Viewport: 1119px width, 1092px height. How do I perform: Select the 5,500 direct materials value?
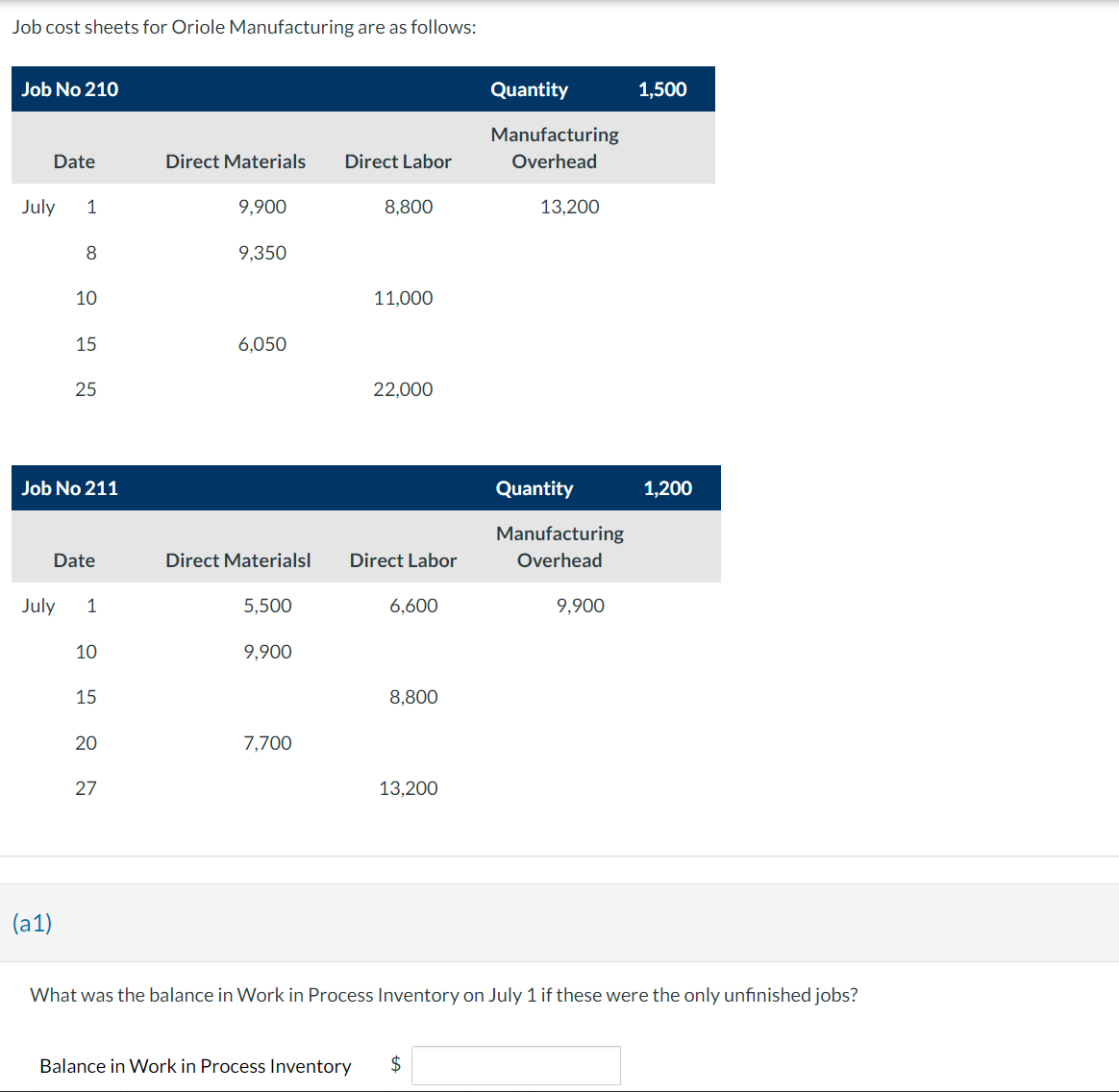(x=267, y=606)
